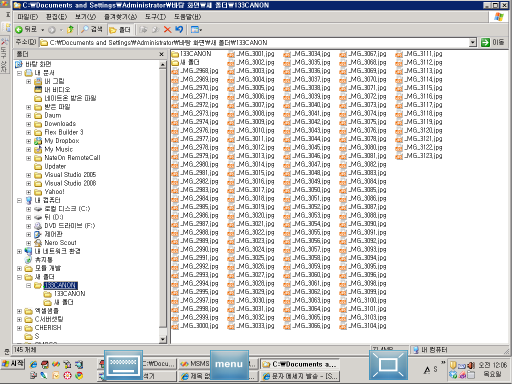Select child 133CANON subfolder in tree
Screen dimensions: 512x384
coord(69,294)
